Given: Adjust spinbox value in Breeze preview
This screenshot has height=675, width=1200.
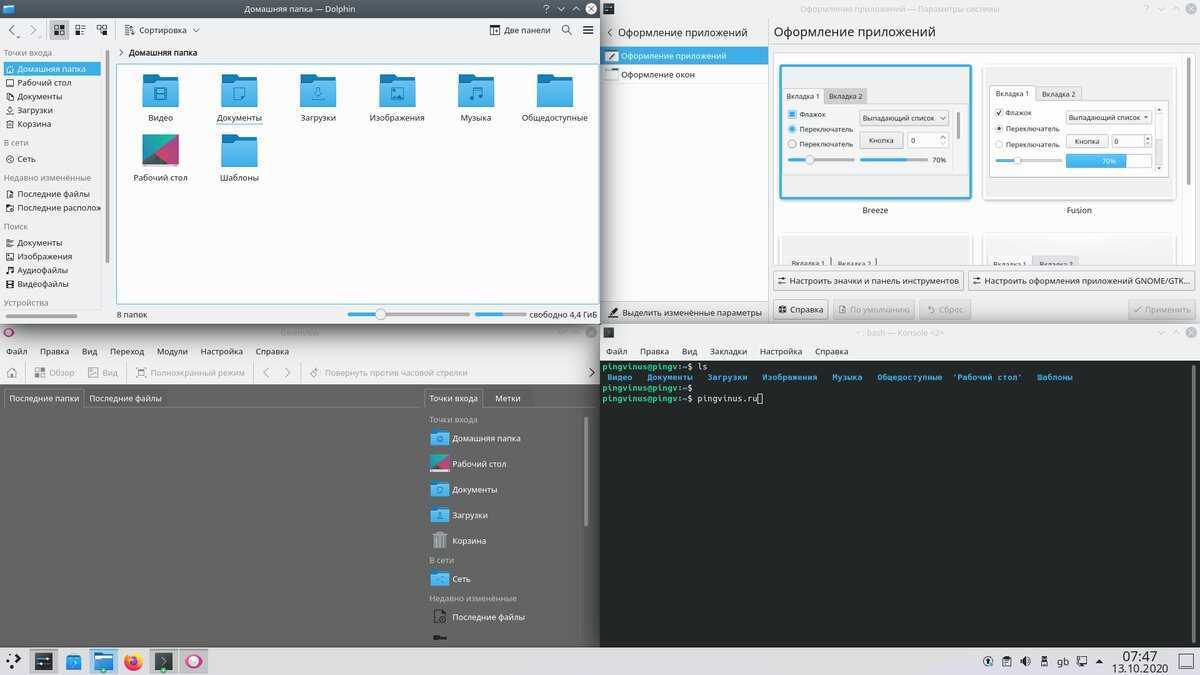Looking at the screenshot, I should coord(929,141).
